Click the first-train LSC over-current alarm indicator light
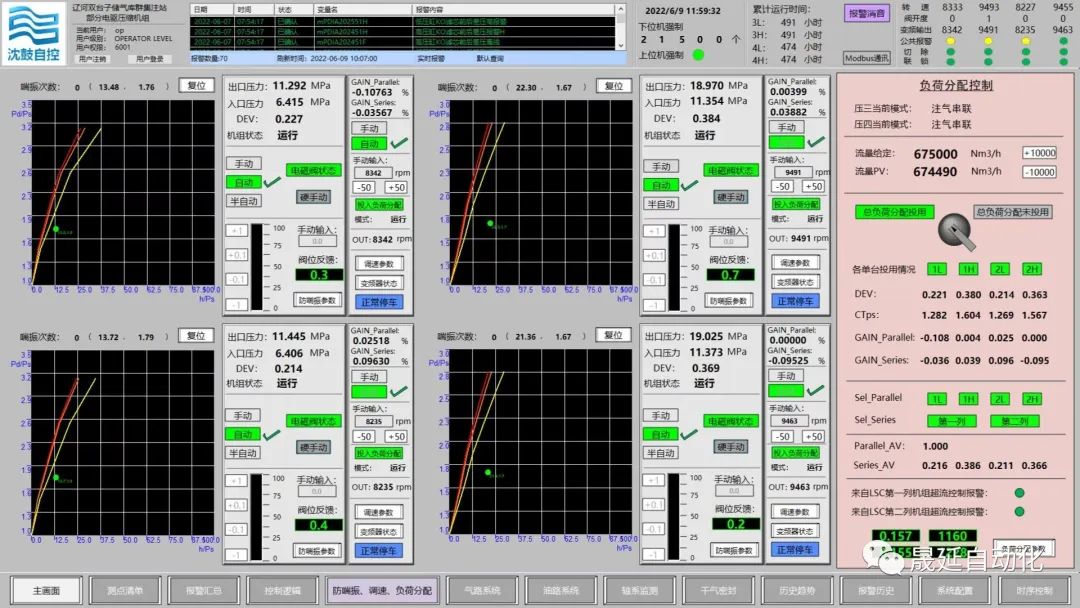The image size is (1080, 608). 1019,492
